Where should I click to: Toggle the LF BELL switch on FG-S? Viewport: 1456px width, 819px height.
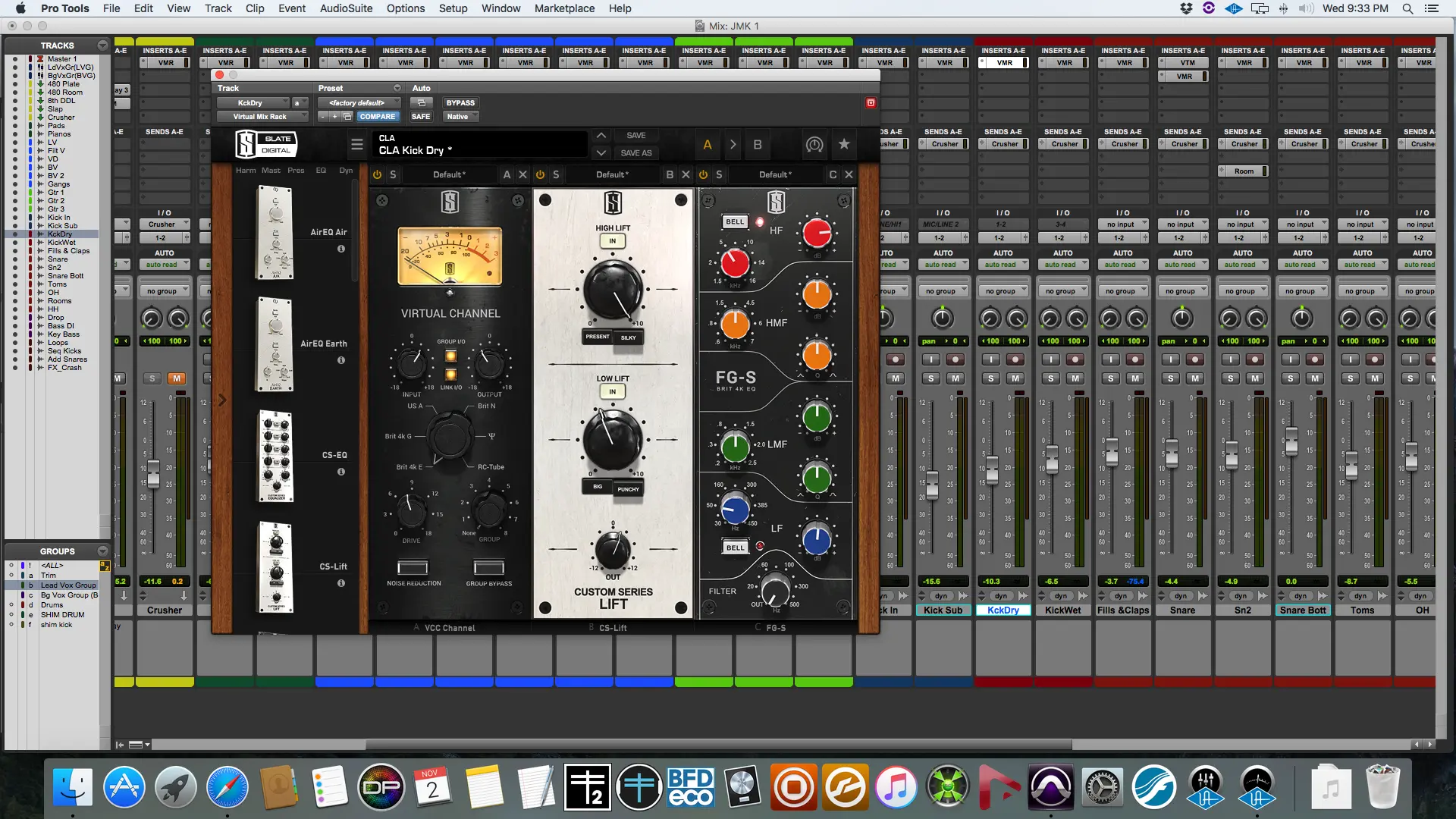[x=736, y=548]
